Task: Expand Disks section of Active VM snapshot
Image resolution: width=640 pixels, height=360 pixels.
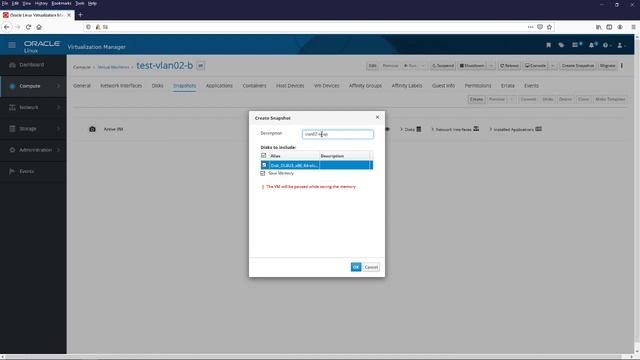Action: coord(402,129)
